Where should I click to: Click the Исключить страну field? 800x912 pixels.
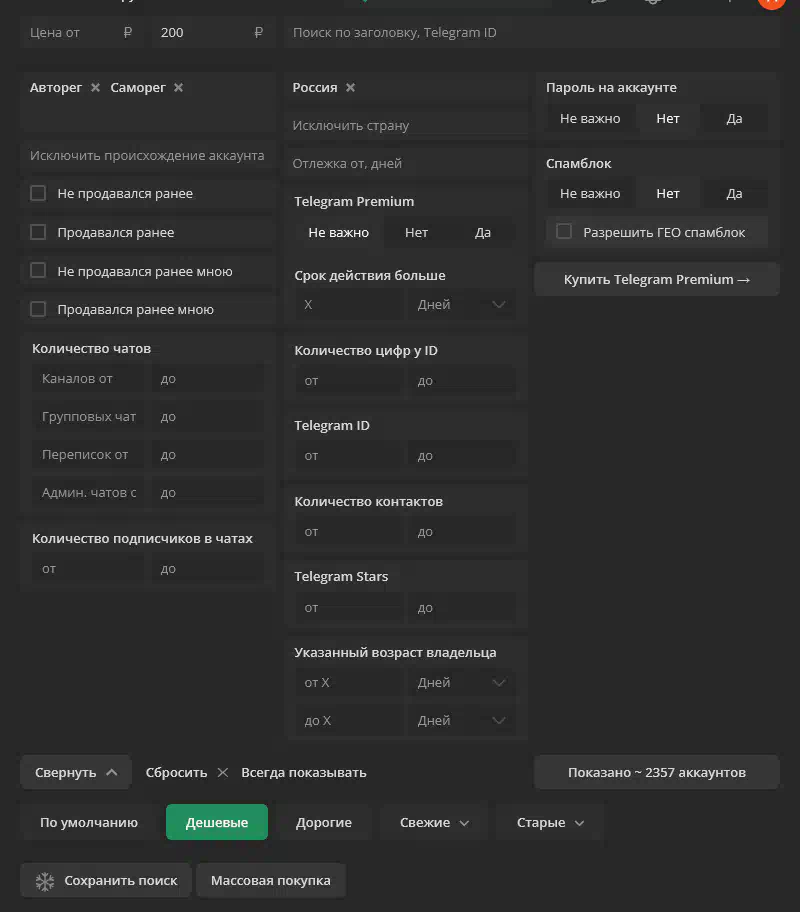coord(407,126)
